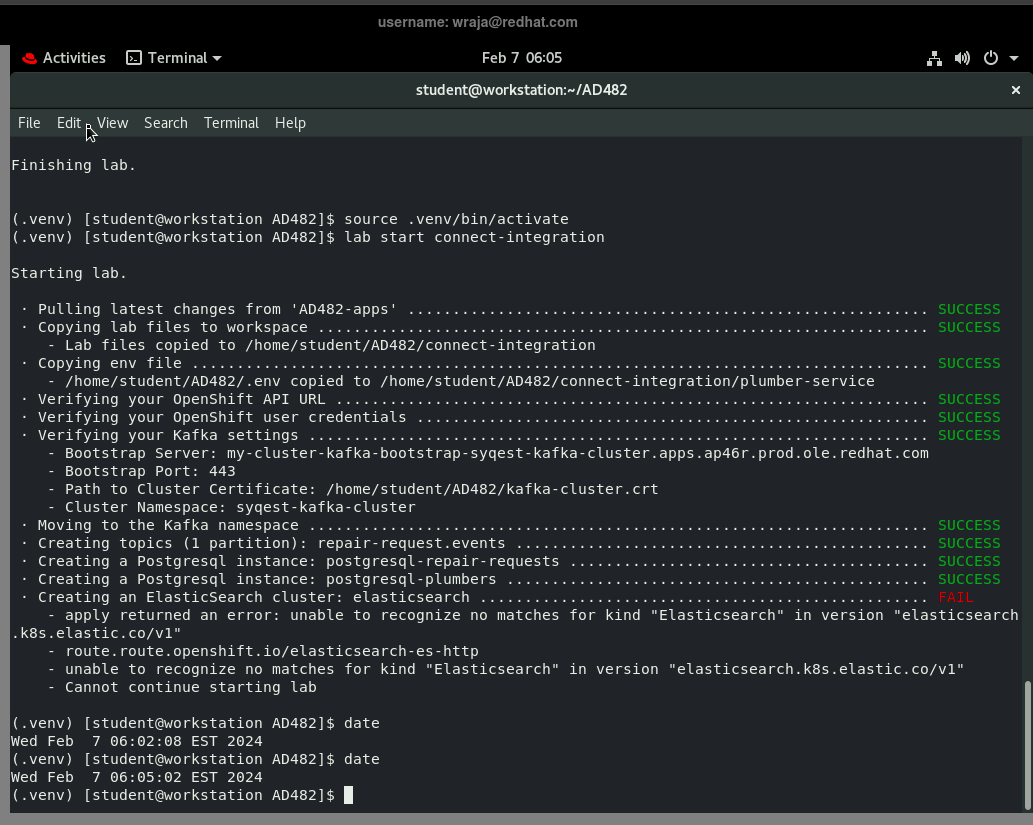Click the red FAIL status text
The width and height of the screenshot is (1033, 825).
(x=955, y=597)
